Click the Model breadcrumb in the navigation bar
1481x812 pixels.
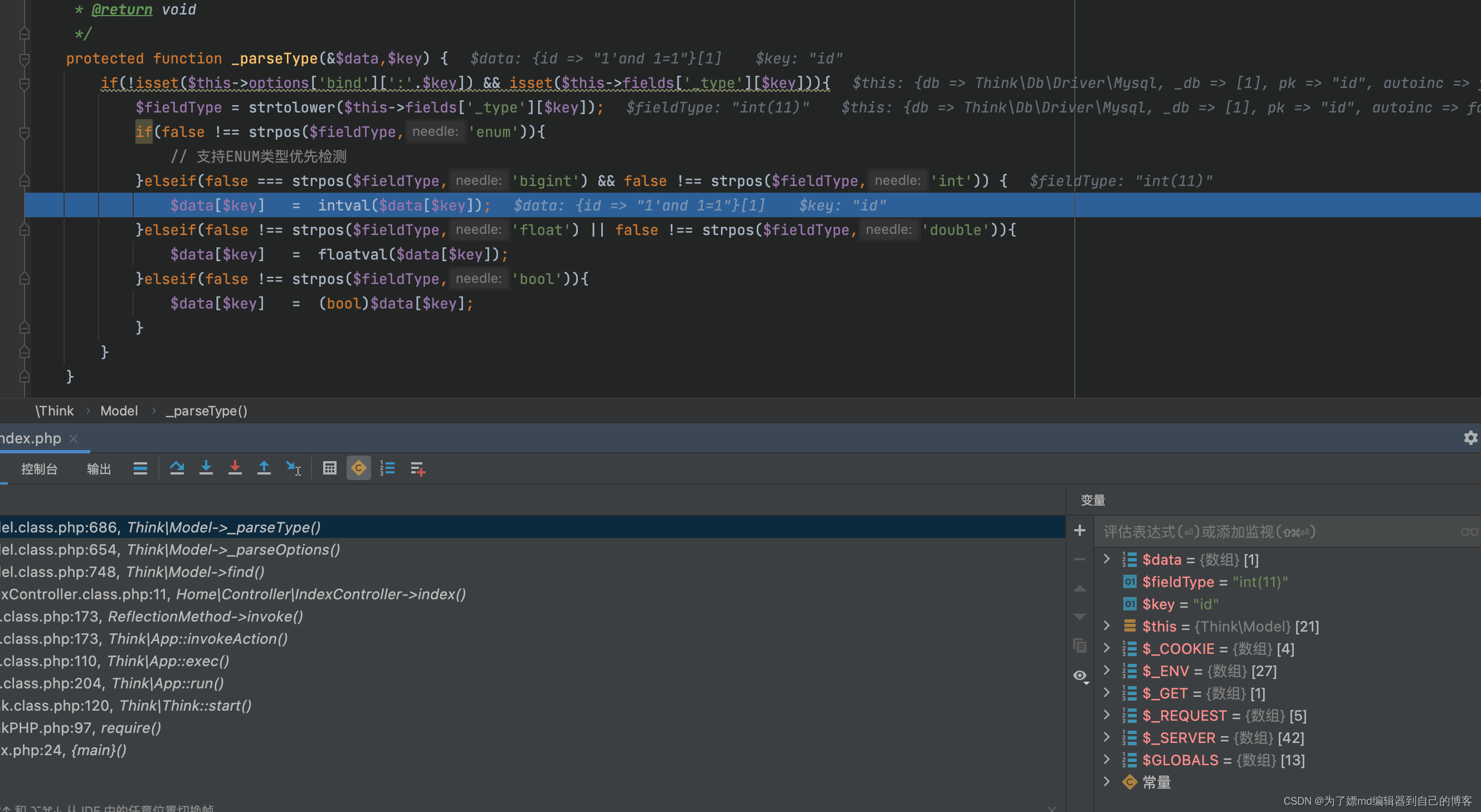point(119,411)
